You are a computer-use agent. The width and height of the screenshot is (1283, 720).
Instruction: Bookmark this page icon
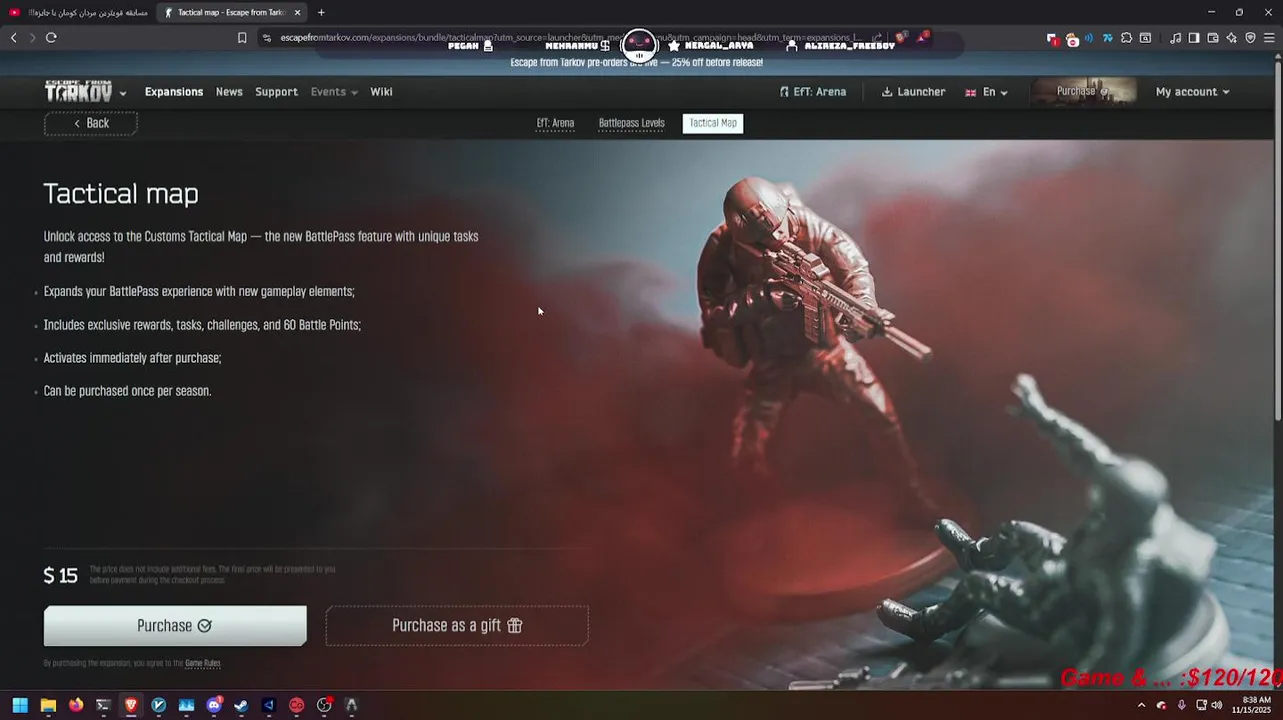pyautogui.click(x=242, y=38)
